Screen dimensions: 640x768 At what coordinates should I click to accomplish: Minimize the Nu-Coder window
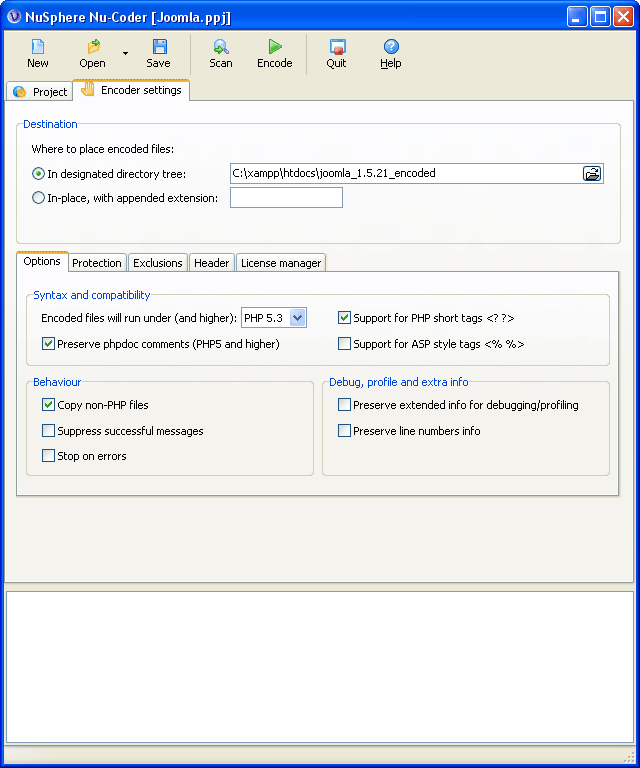coord(577,17)
